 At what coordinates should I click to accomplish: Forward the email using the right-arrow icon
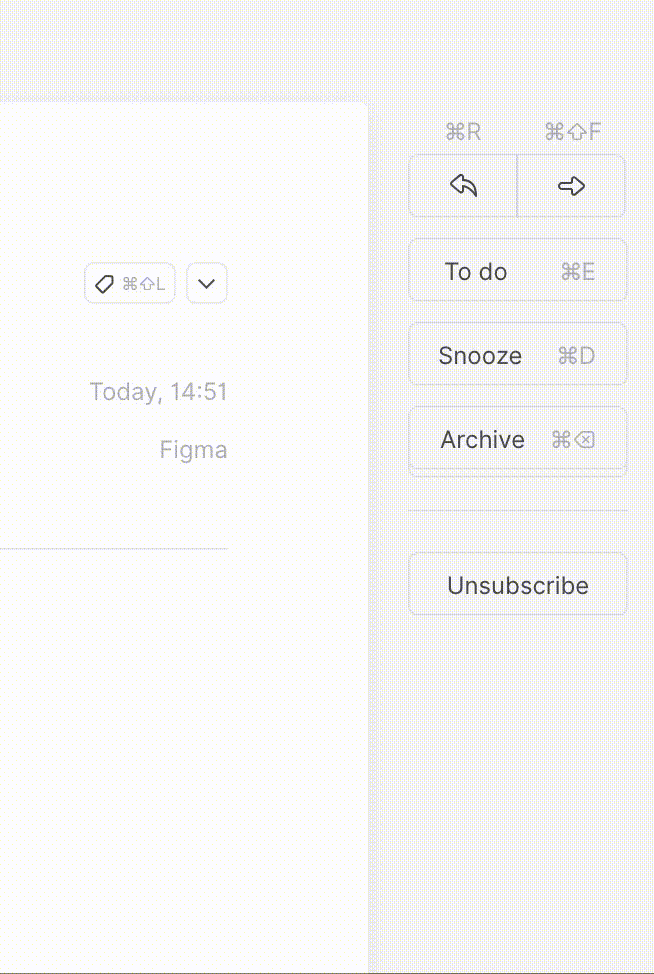[x=571, y=186]
